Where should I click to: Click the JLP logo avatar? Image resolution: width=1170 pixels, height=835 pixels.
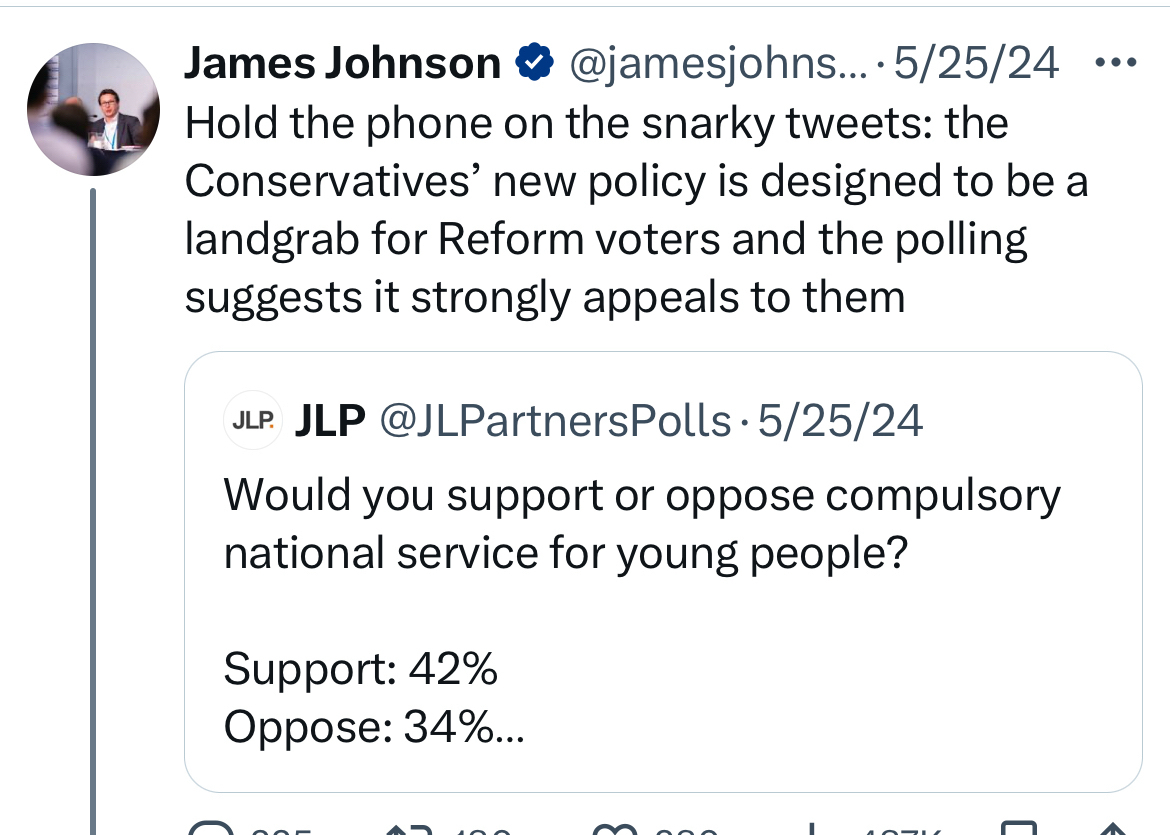[x=252, y=422]
